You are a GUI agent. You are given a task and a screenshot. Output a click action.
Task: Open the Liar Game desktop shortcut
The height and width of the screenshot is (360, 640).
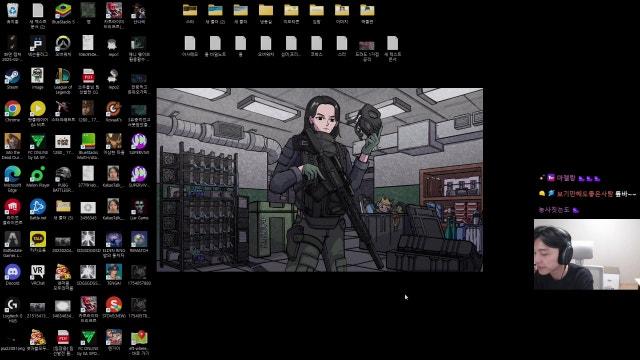coord(139,209)
